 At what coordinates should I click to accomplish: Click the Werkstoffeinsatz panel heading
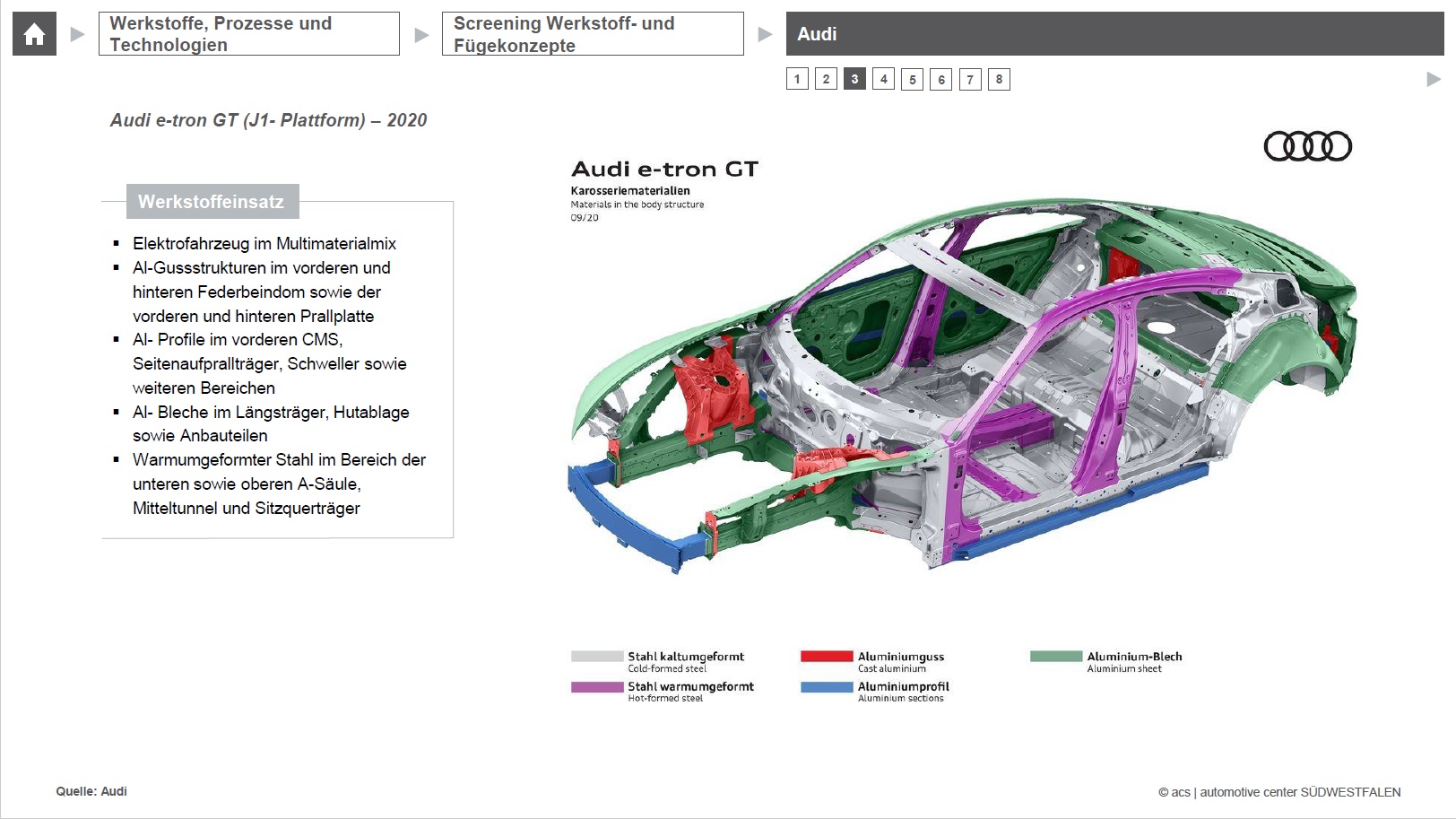[x=211, y=202]
